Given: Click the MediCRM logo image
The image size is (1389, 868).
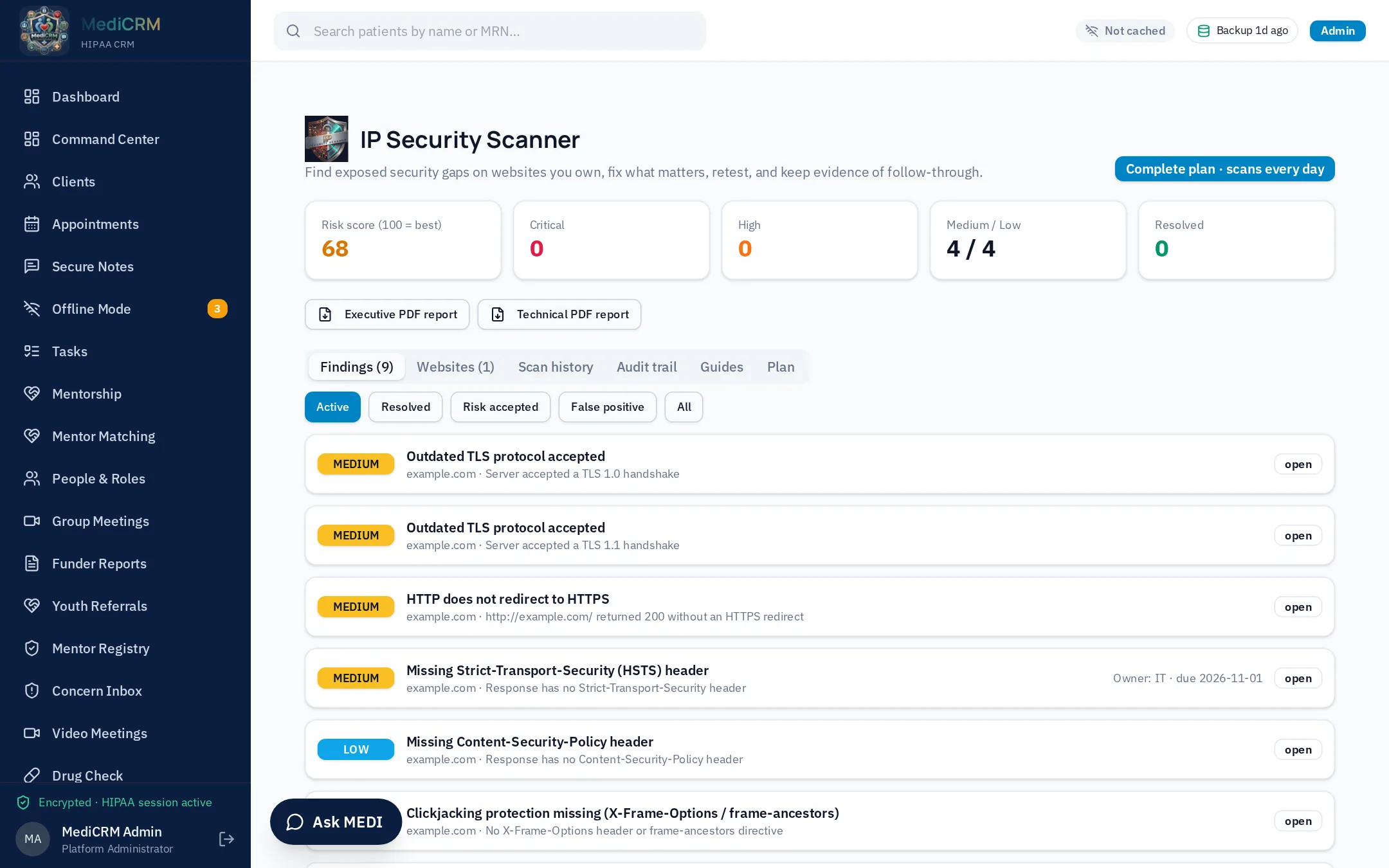Looking at the screenshot, I should tap(44, 31).
